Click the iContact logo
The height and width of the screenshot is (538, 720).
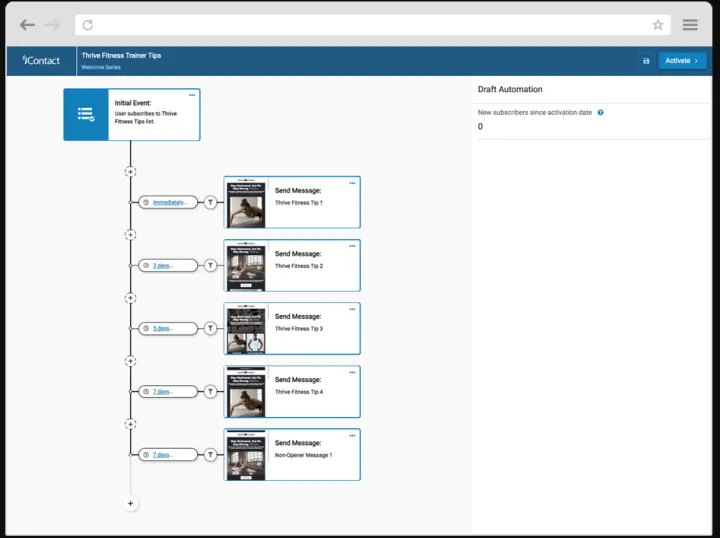(x=41, y=60)
